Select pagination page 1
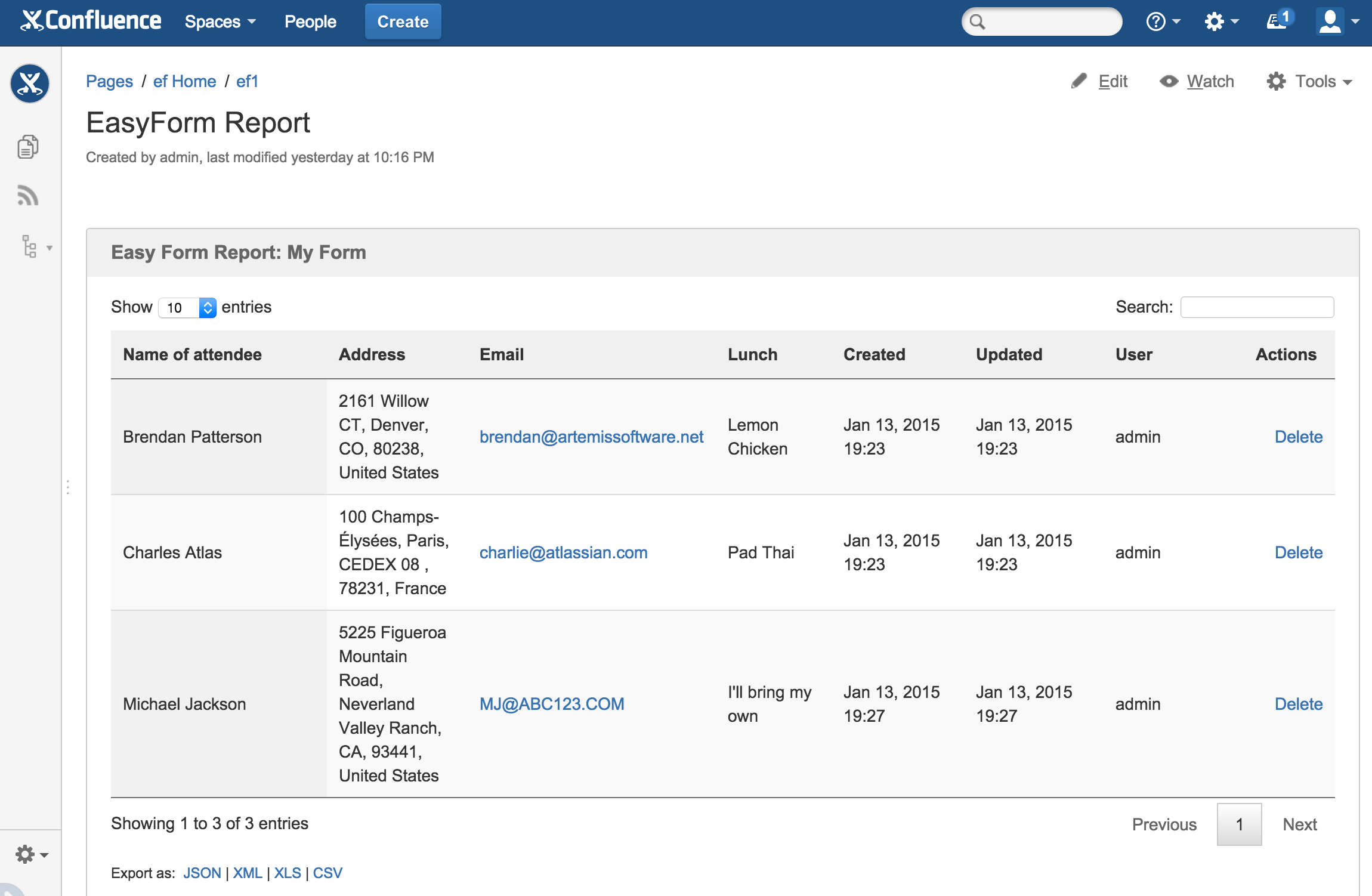 pyautogui.click(x=1240, y=824)
